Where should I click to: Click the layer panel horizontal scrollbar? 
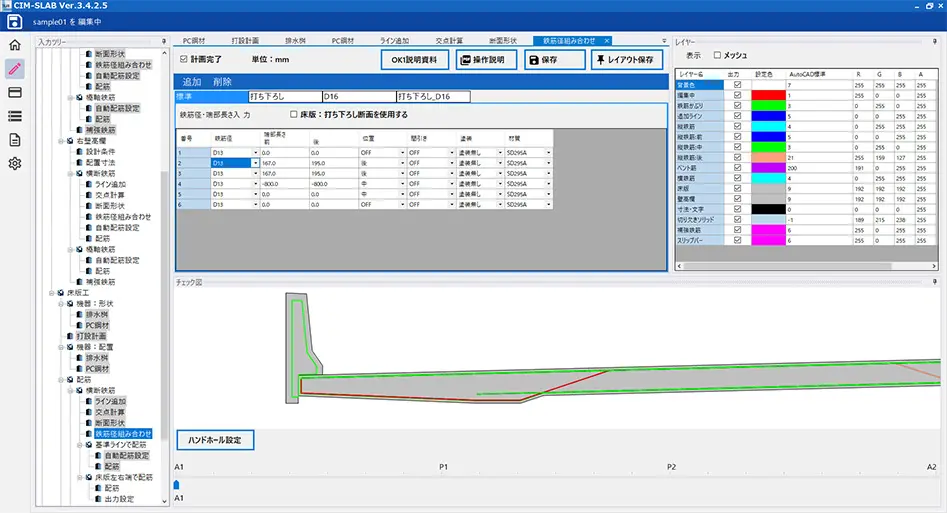pos(788,266)
